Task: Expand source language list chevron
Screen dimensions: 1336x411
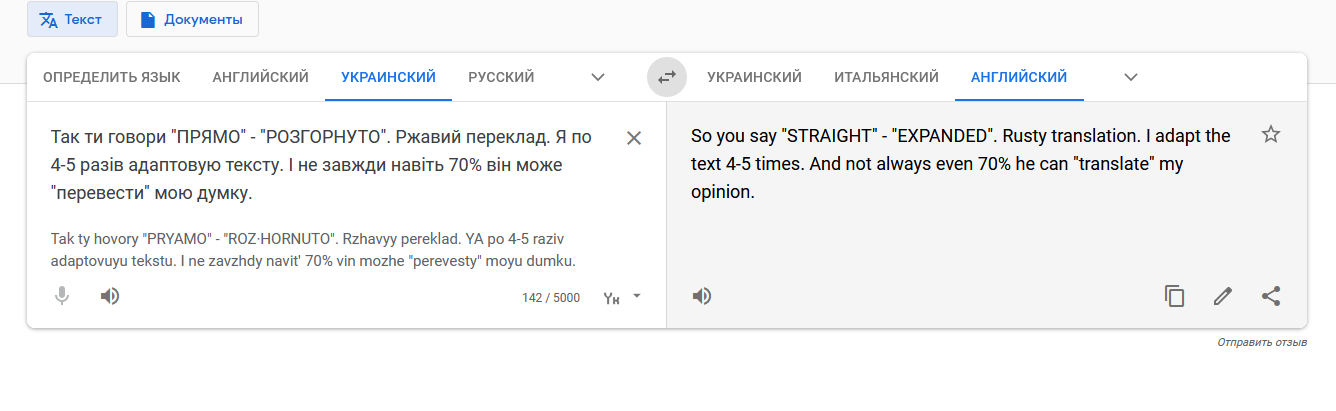Action: pyautogui.click(x=598, y=77)
